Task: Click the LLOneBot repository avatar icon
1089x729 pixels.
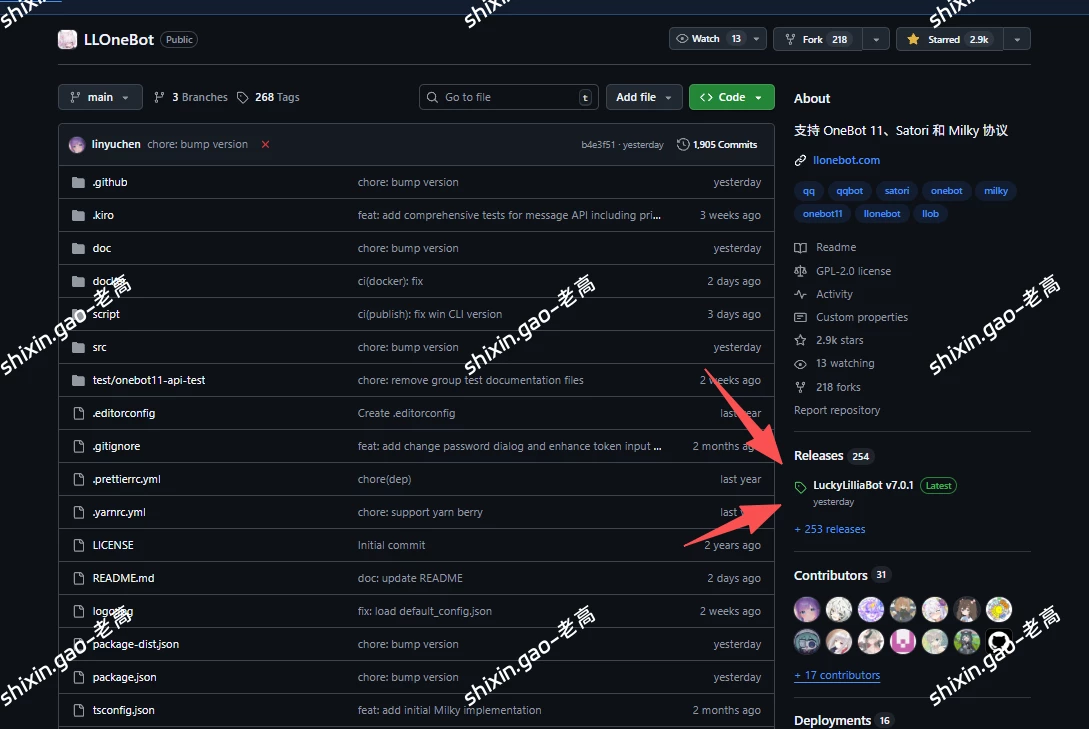Action: click(x=67, y=40)
